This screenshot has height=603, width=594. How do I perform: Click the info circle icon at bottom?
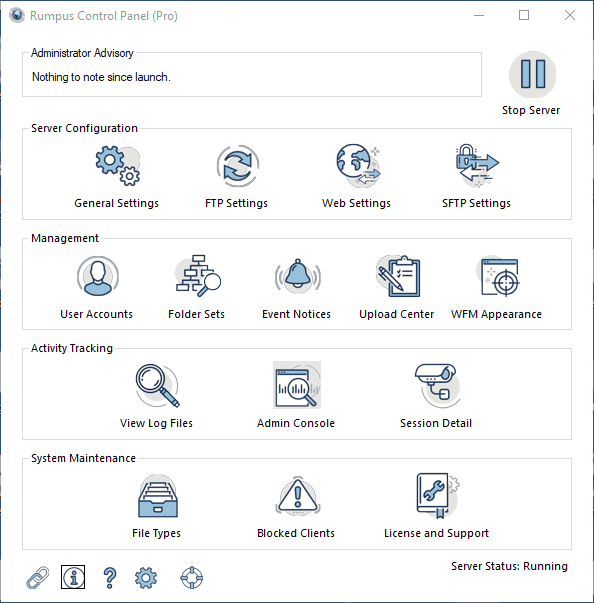[x=73, y=577]
